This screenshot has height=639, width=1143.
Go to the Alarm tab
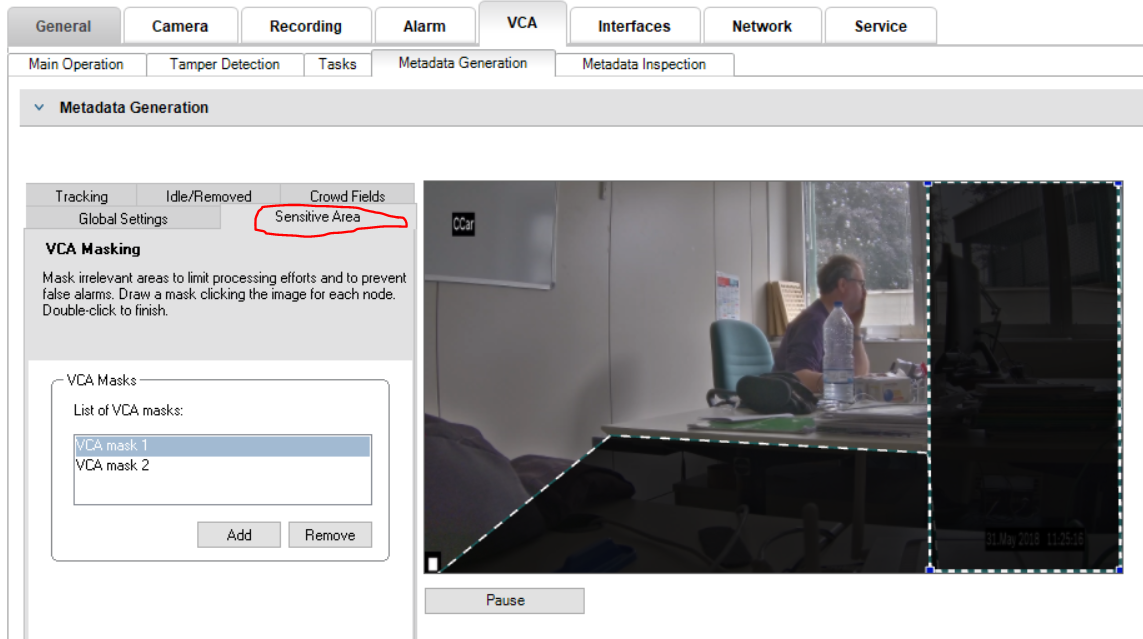click(x=425, y=26)
